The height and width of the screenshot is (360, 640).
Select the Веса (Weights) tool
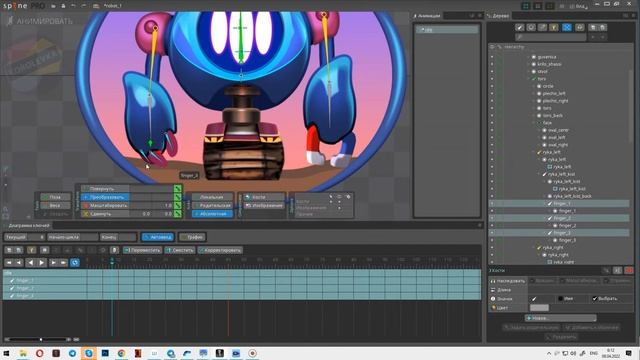[55, 205]
